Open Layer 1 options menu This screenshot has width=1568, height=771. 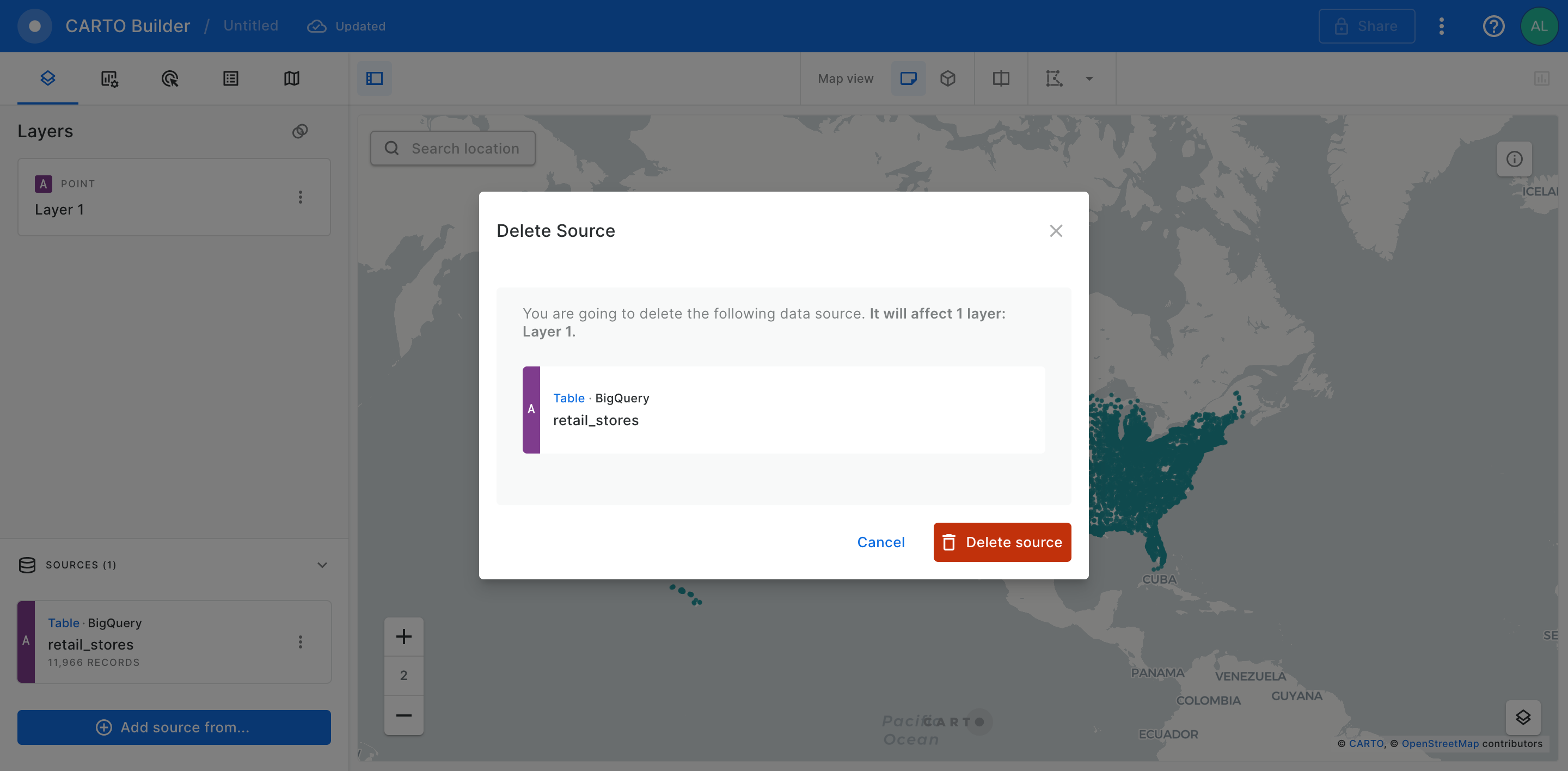[x=300, y=197]
